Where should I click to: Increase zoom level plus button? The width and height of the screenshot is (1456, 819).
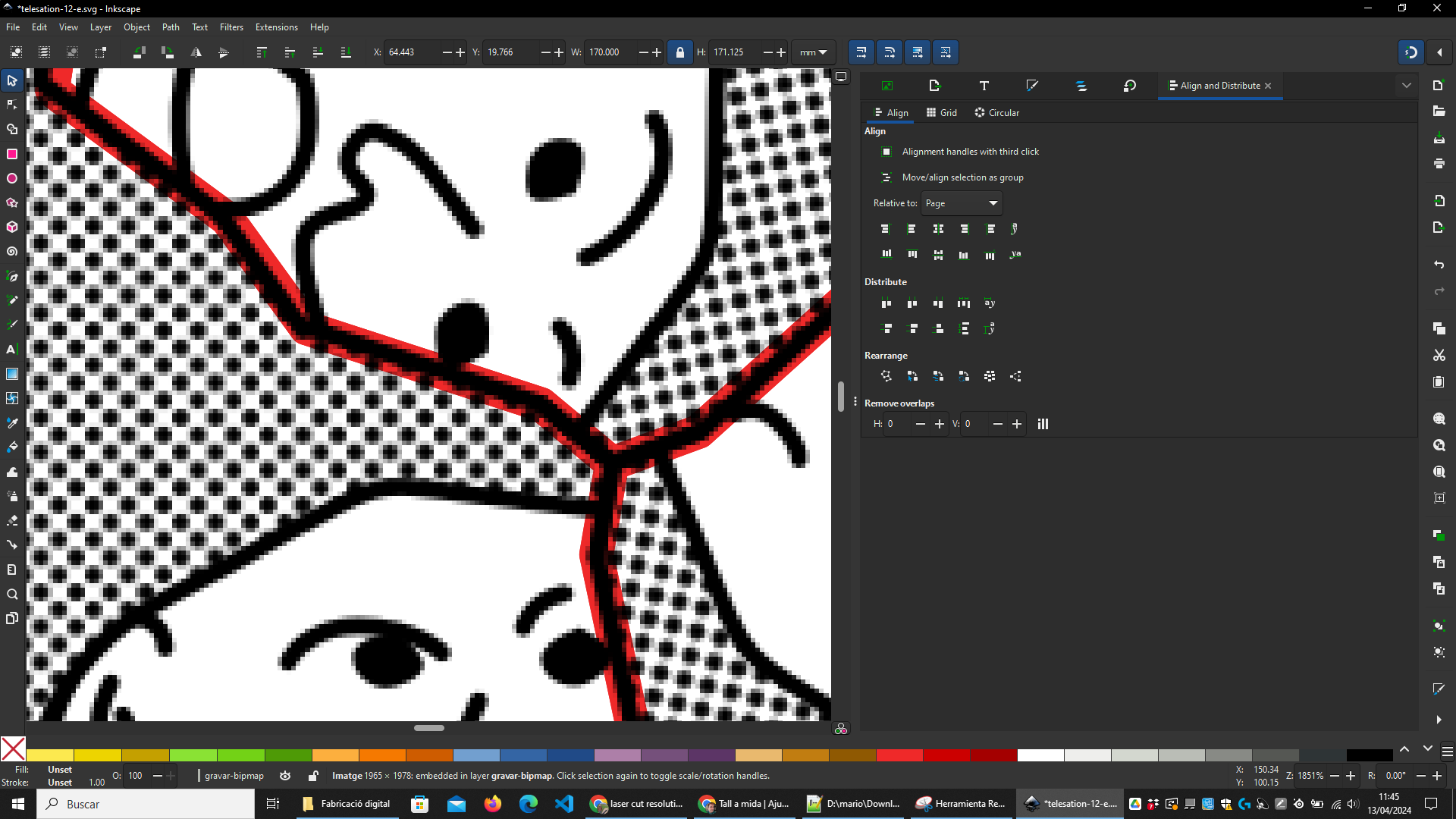1350,776
